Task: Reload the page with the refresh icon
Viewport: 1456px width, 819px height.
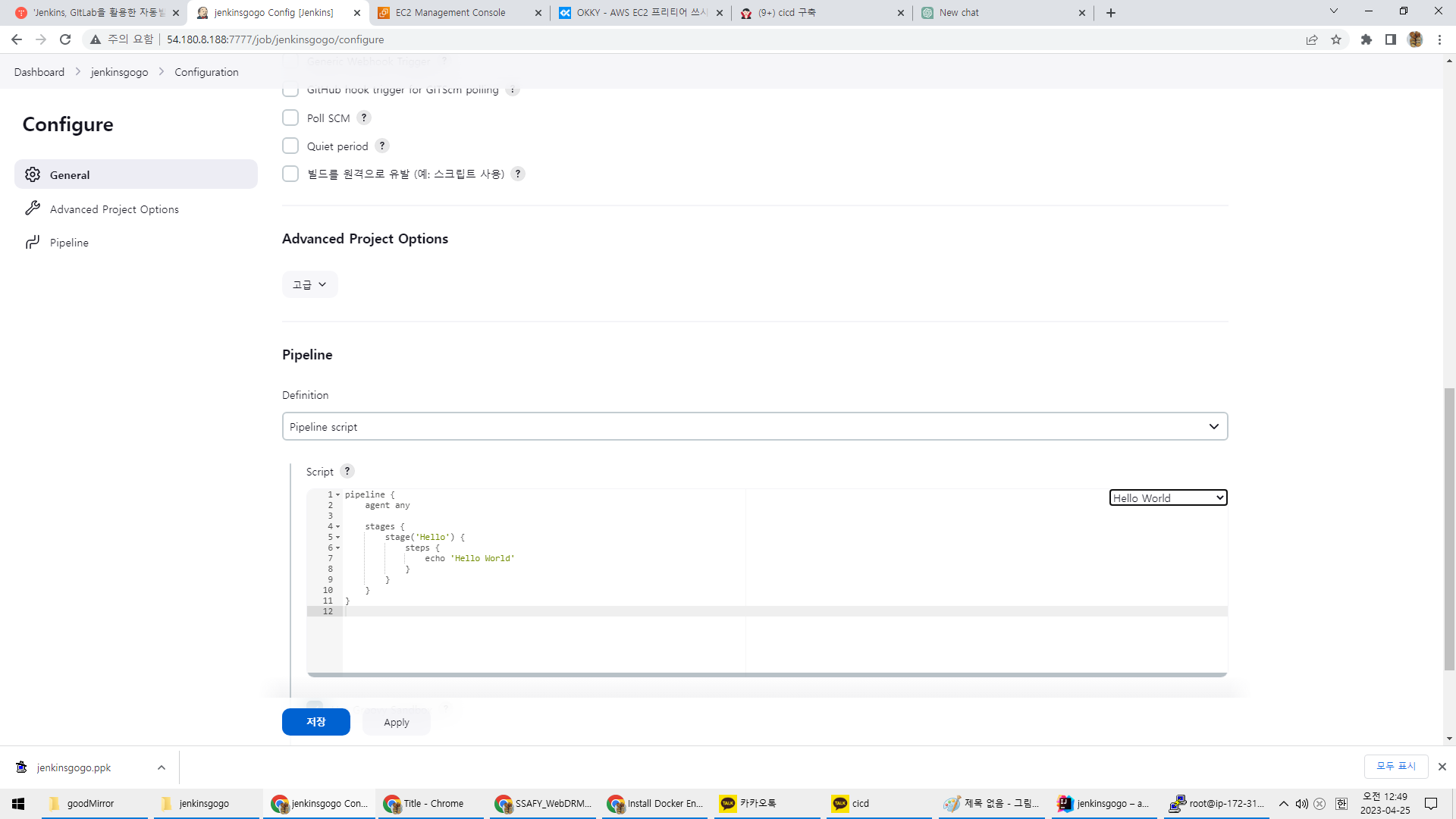Action: (65, 39)
